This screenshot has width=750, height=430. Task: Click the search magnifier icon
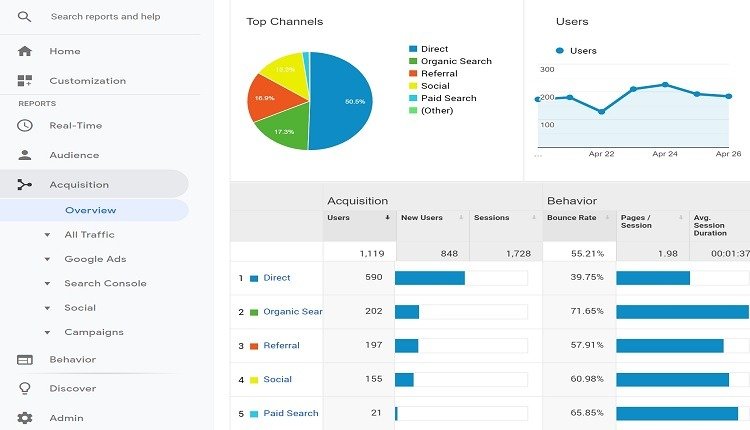[24, 17]
